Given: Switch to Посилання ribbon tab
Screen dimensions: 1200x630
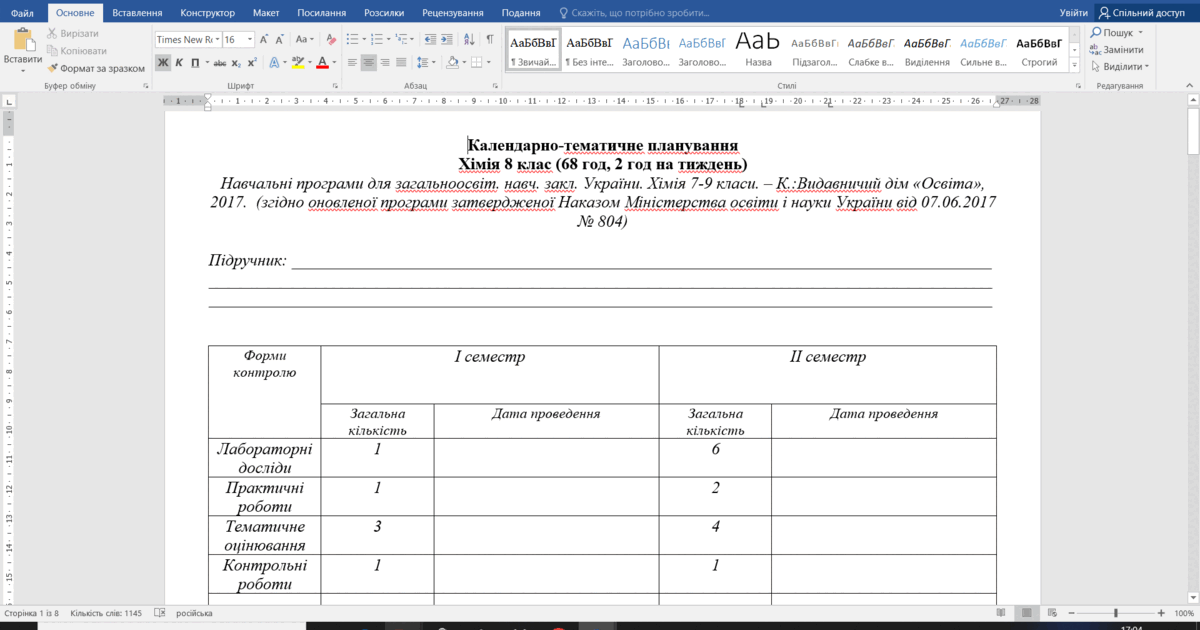Looking at the screenshot, I should click(x=322, y=12).
